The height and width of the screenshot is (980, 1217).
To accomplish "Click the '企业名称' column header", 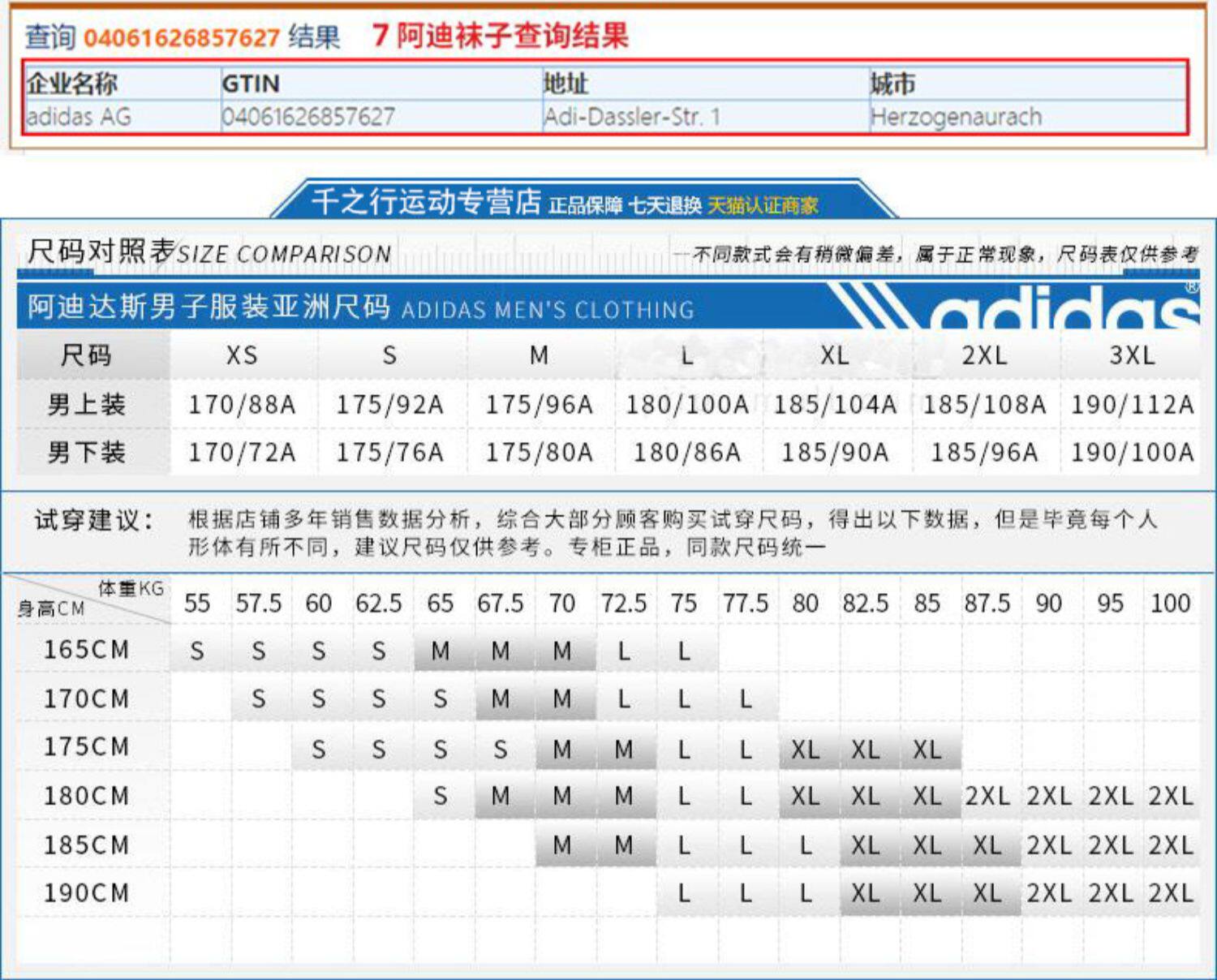I will click(x=72, y=83).
